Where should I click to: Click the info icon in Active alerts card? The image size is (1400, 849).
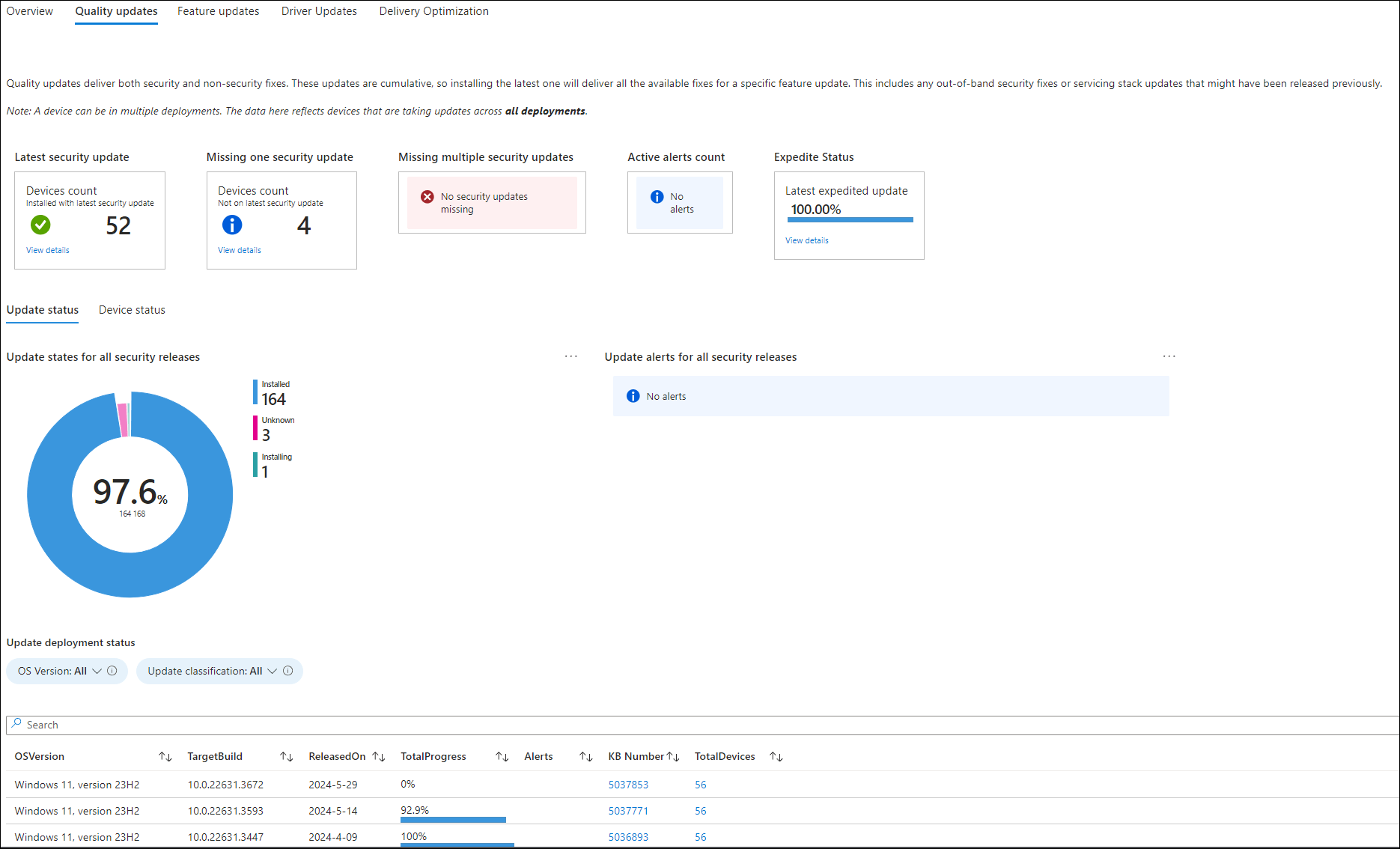coord(657,197)
